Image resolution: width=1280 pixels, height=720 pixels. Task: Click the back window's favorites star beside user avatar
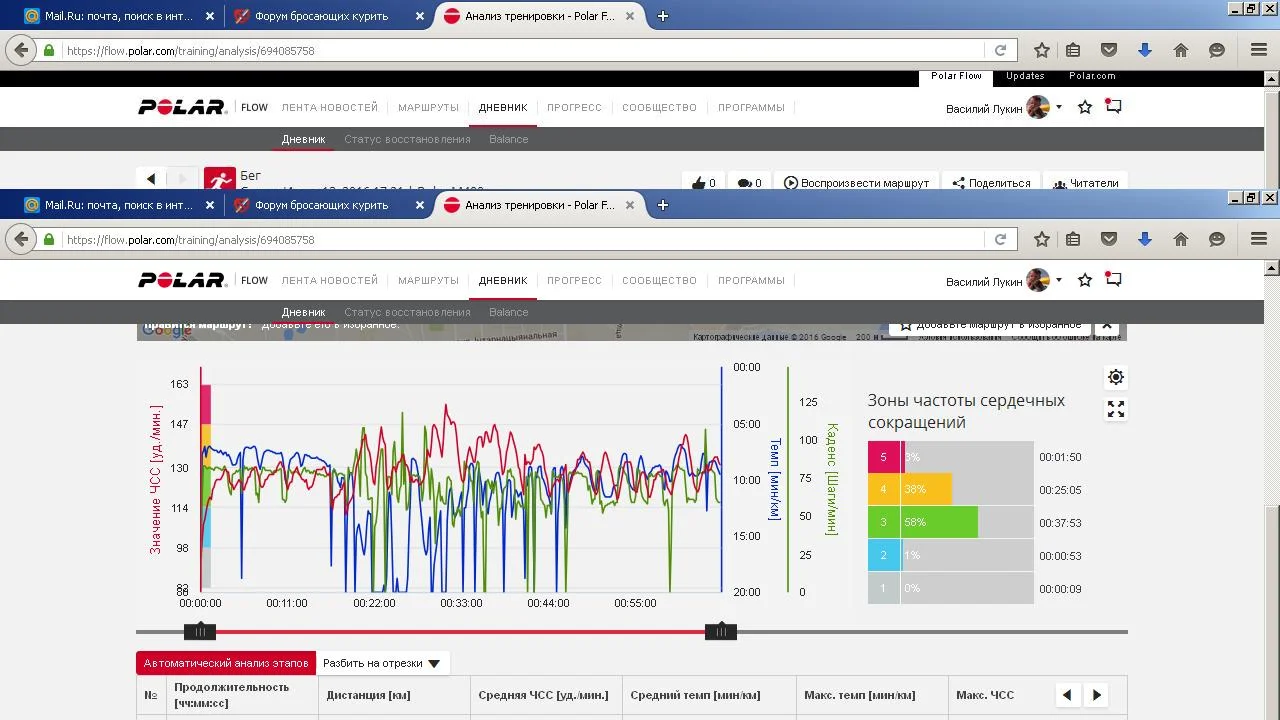point(1085,107)
